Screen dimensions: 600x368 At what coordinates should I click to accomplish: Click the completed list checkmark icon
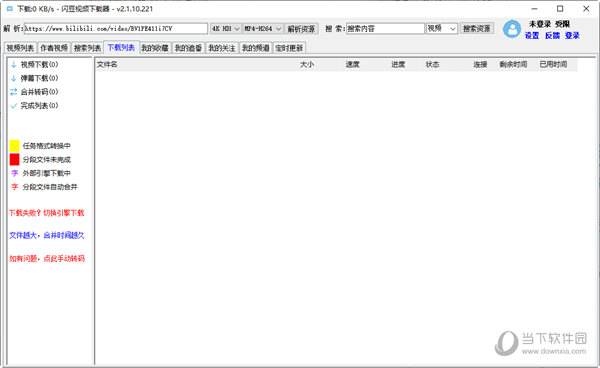pos(14,106)
